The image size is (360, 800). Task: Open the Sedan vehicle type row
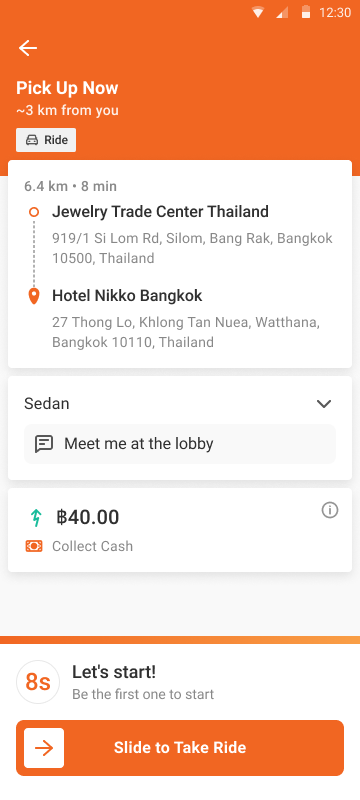tap(179, 404)
